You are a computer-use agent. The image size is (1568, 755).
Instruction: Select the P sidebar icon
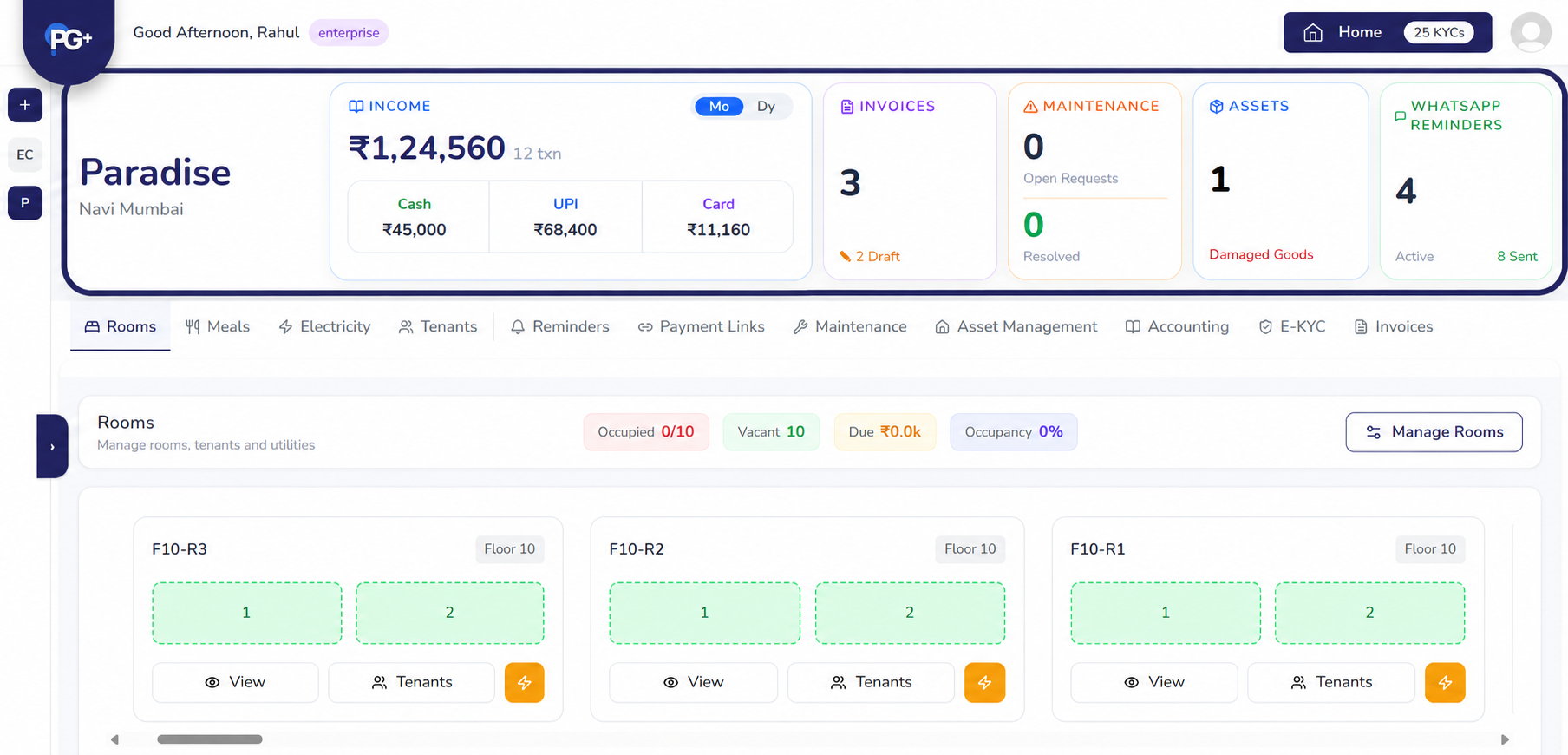coord(25,203)
